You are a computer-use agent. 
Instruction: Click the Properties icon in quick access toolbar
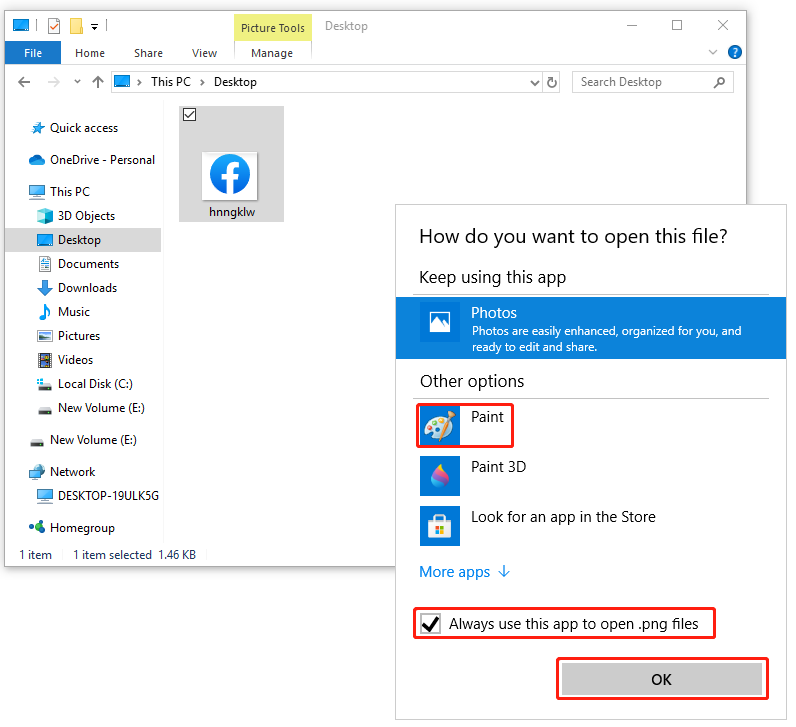[54, 25]
